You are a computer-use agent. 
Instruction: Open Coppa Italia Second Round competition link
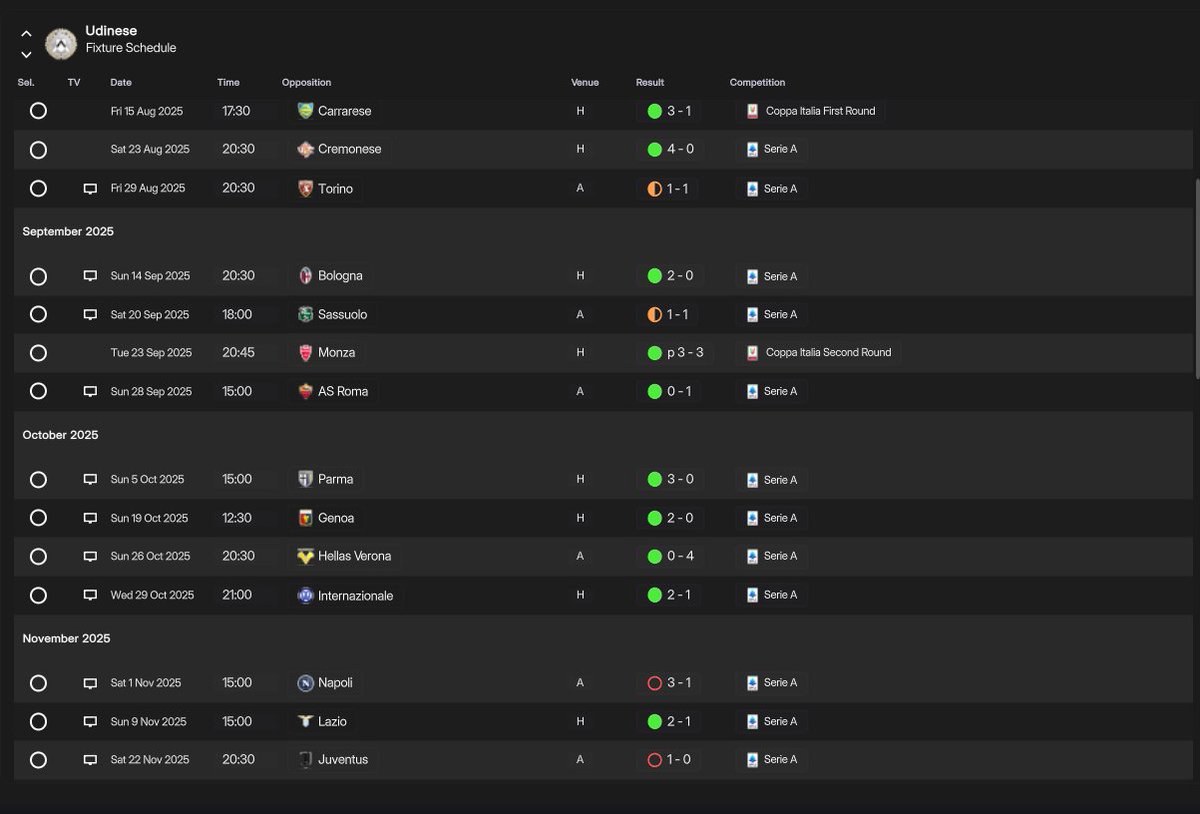click(818, 353)
